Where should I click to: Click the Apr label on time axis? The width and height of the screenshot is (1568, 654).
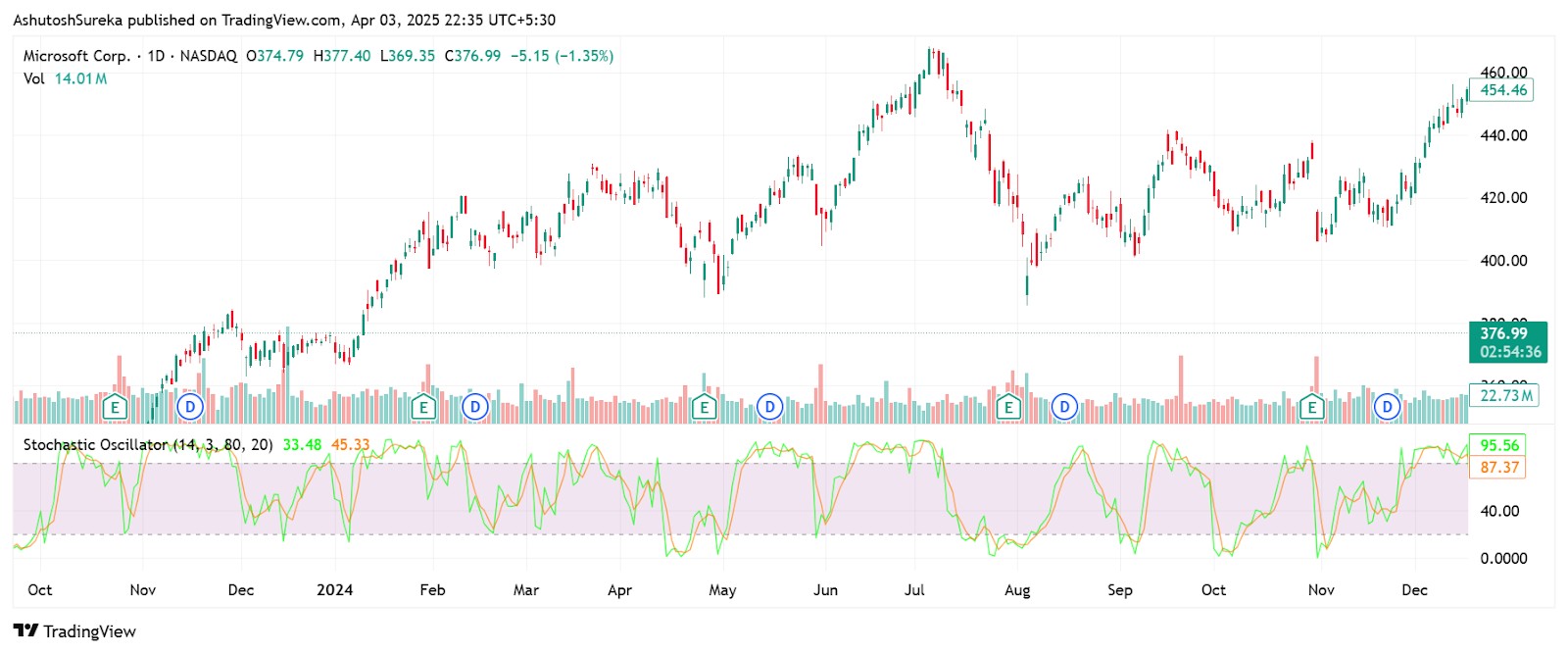tap(619, 590)
